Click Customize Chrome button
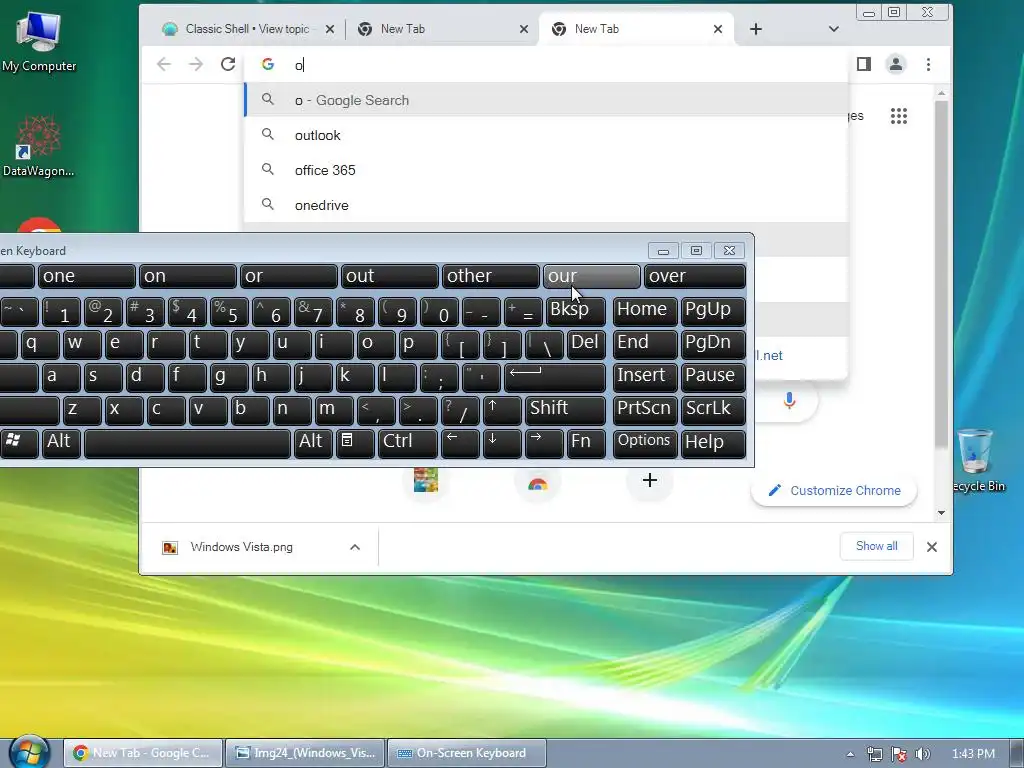 [834, 490]
